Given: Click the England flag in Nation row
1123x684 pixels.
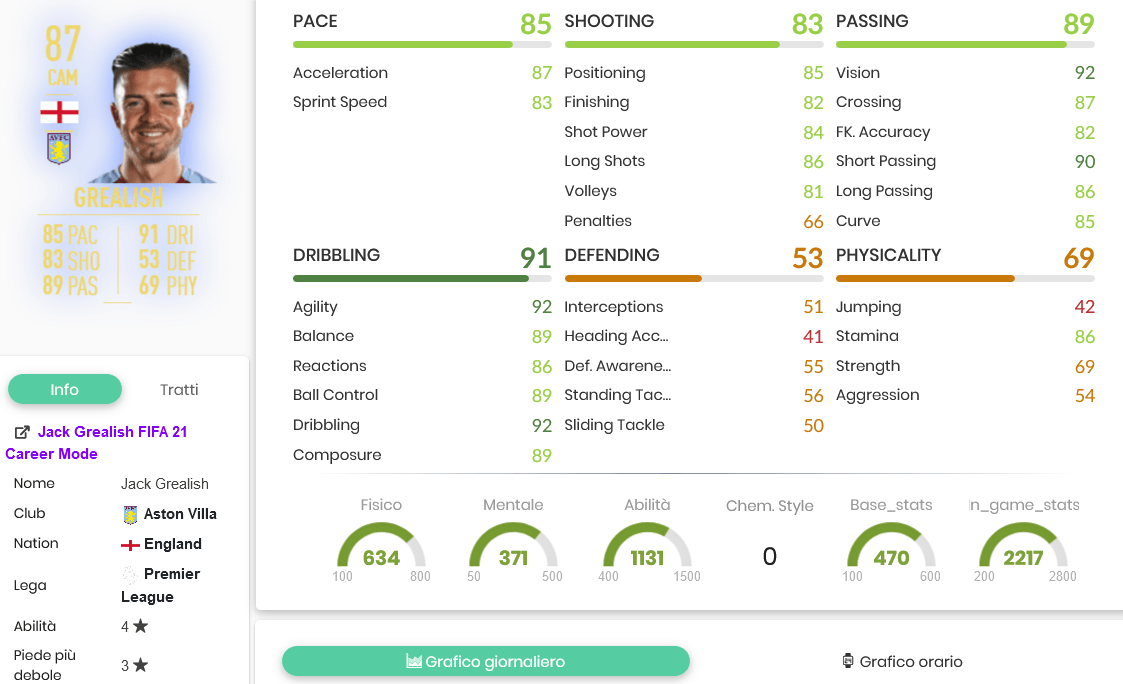Looking at the screenshot, I should (x=130, y=545).
